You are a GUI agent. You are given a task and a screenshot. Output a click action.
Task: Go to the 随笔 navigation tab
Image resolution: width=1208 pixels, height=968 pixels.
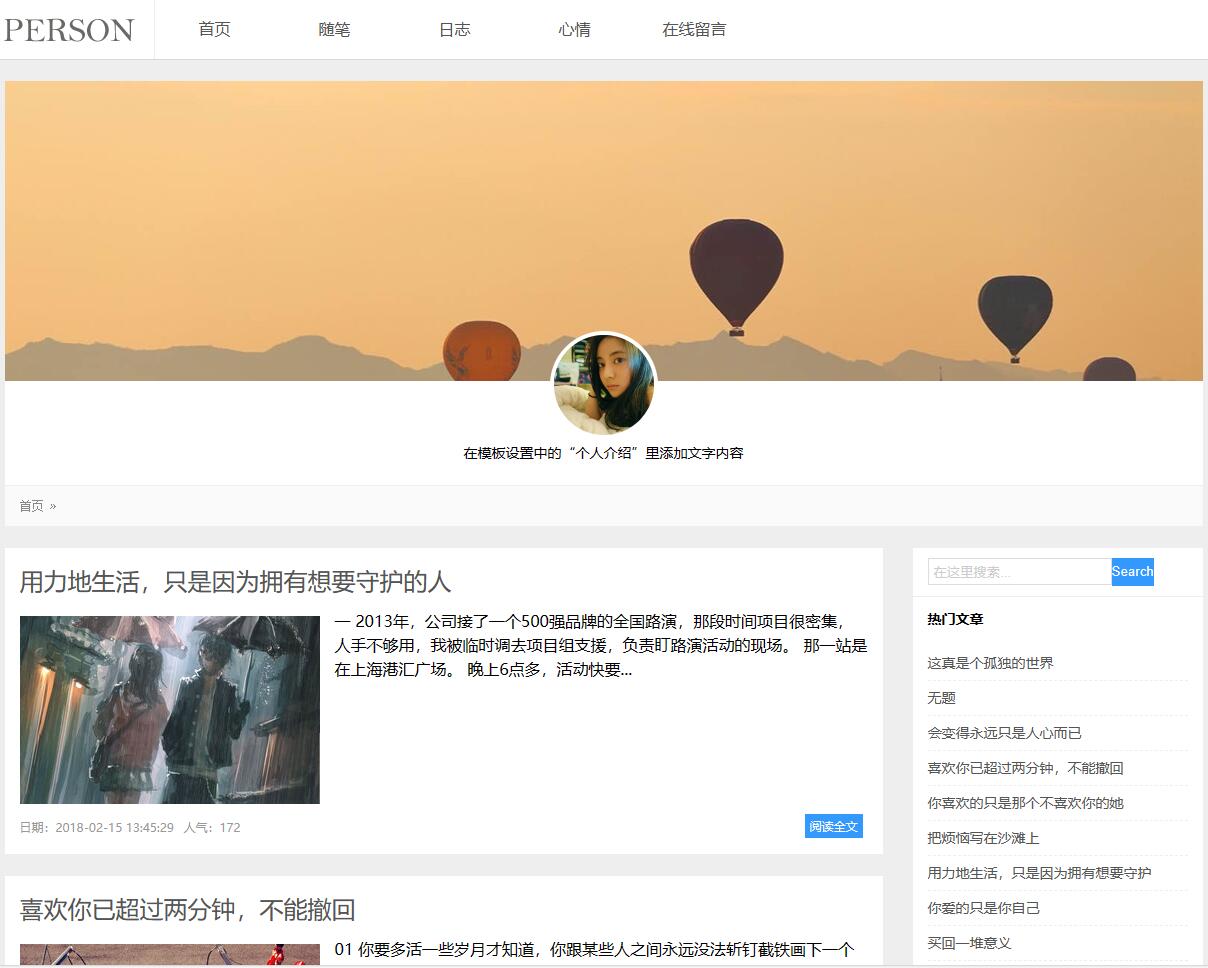(334, 30)
